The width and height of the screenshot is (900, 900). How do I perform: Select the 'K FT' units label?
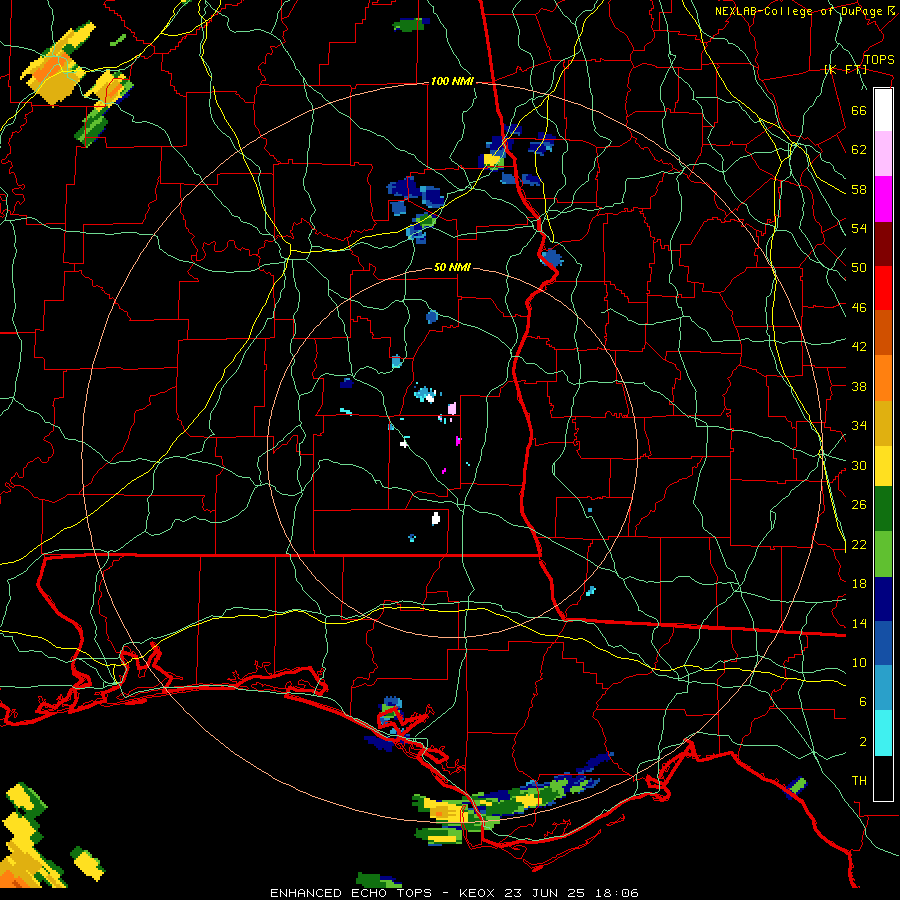pos(845,70)
